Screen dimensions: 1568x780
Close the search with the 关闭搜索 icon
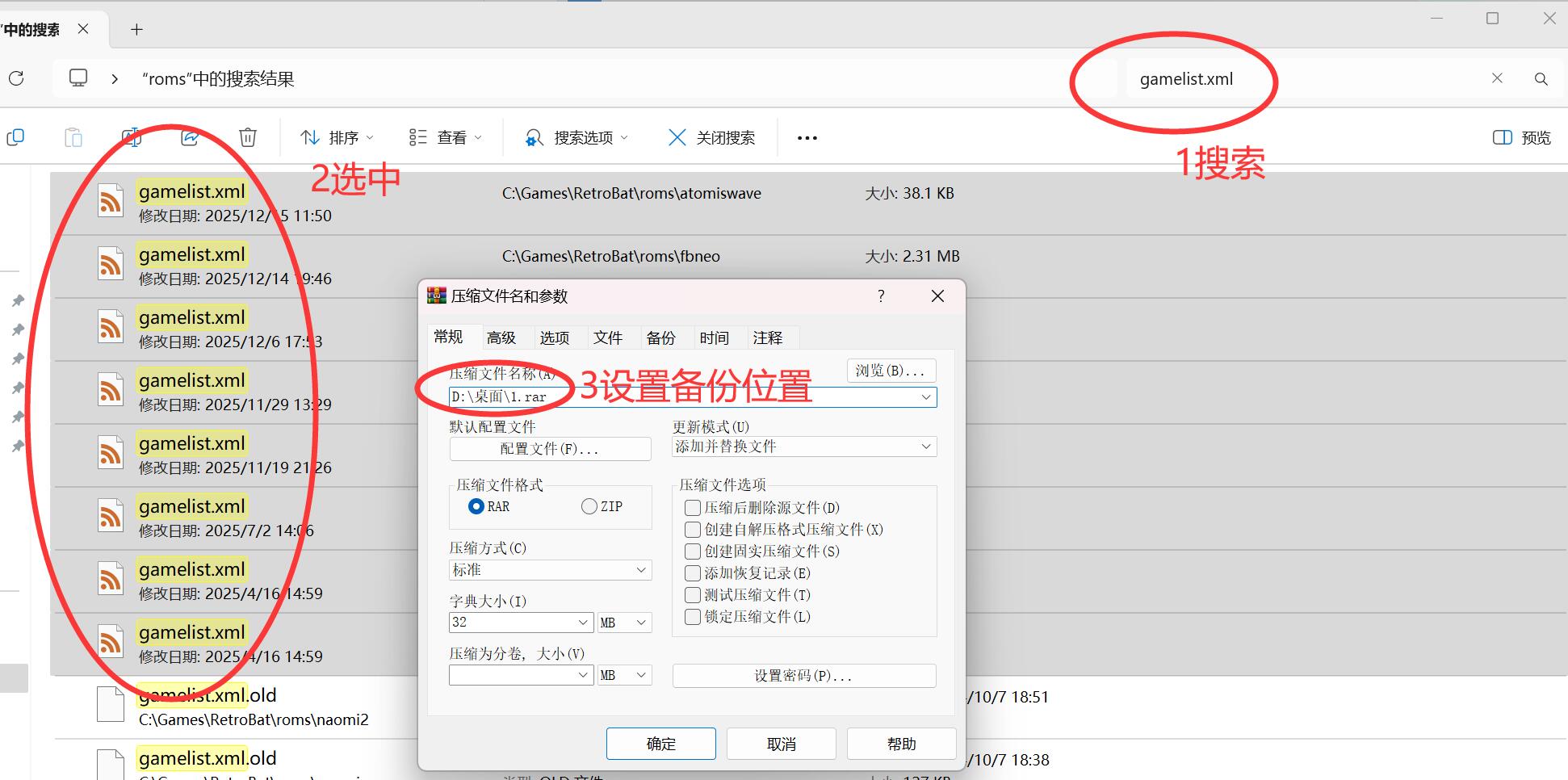711,137
